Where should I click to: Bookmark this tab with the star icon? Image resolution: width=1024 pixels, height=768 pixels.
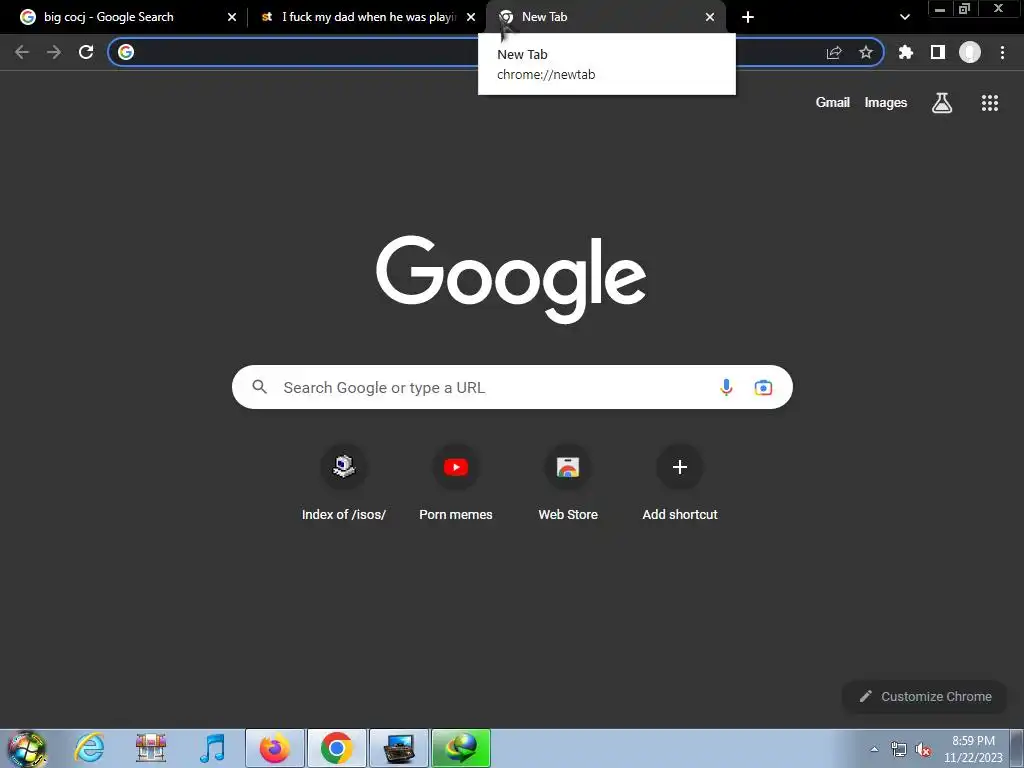[866, 52]
